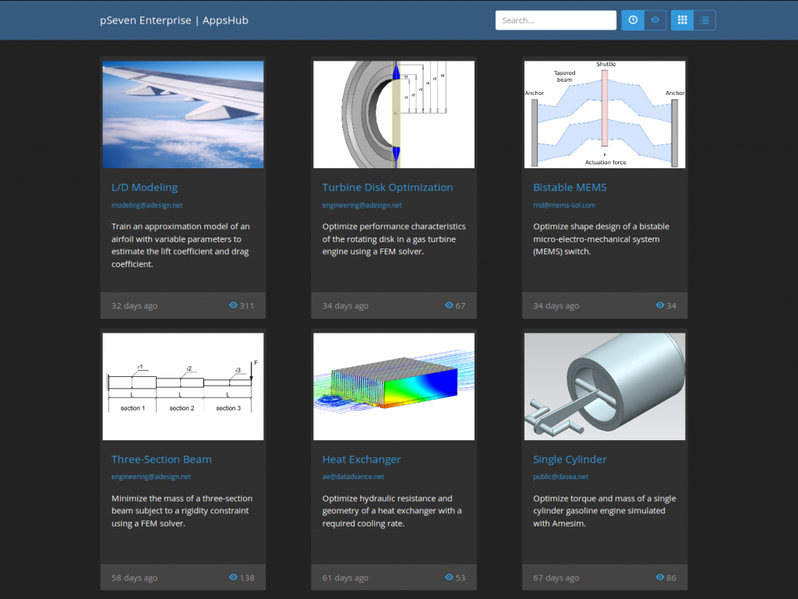Screen dimensions: 798x599
Task: Open the pSeven Enterprise AppsHub home link
Action: click(x=174, y=20)
